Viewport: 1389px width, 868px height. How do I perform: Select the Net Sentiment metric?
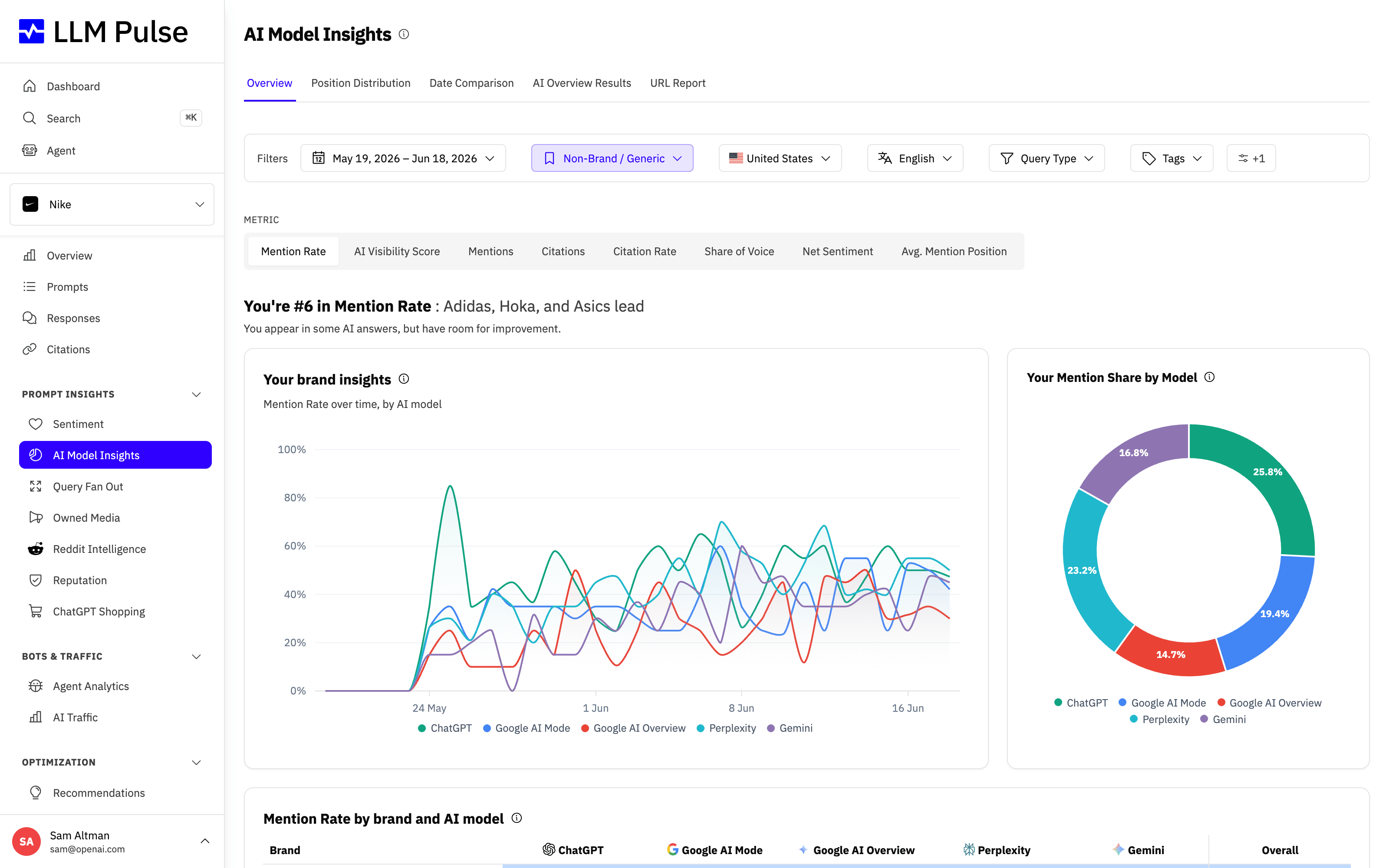point(837,251)
